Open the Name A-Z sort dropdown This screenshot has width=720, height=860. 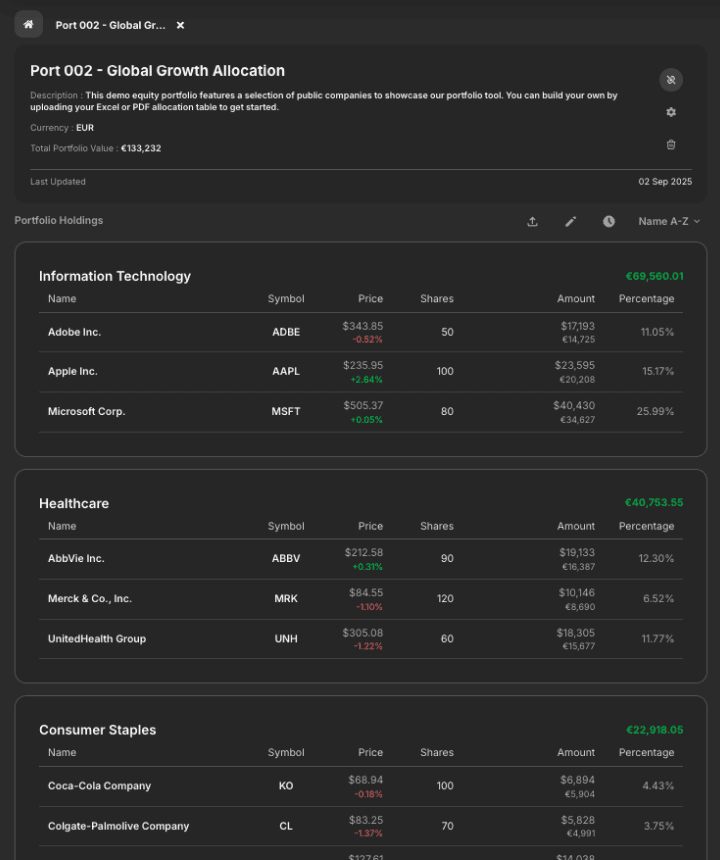pos(669,221)
